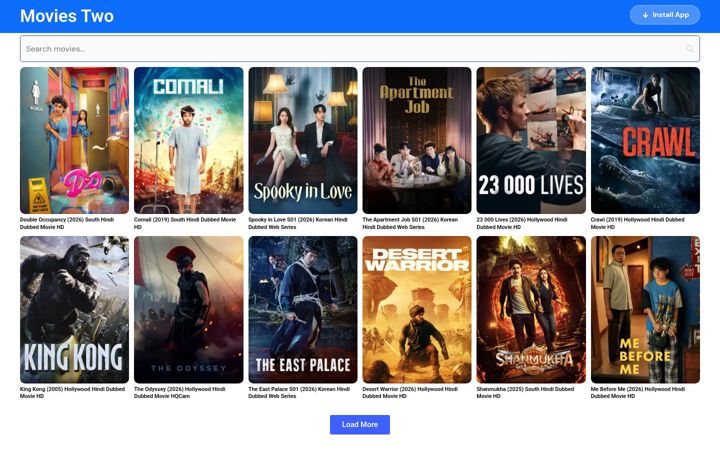This screenshot has height=450, width=720.
Task: Open The Odyssey movie poster
Action: coord(189,309)
